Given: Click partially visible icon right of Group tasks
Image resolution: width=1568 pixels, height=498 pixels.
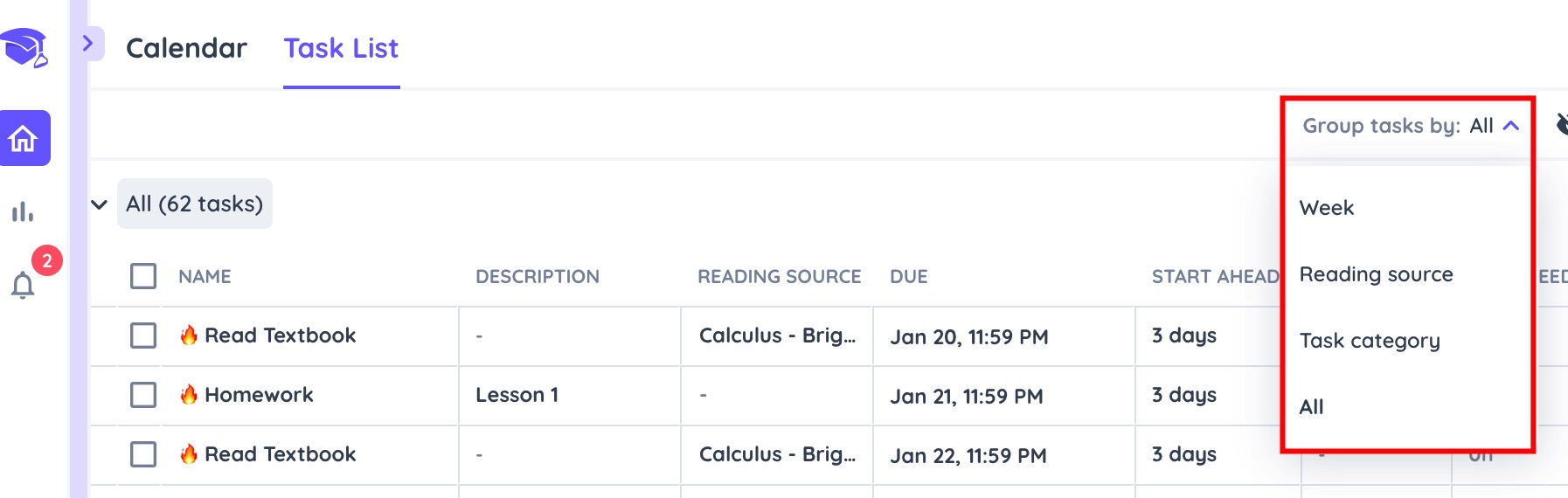Looking at the screenshot, I should coord(1562,125).
